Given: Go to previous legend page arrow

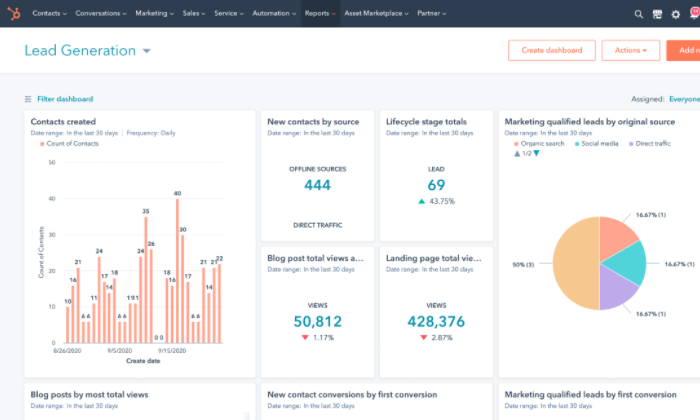Looking at the screenshot, I should click(517, 153).
